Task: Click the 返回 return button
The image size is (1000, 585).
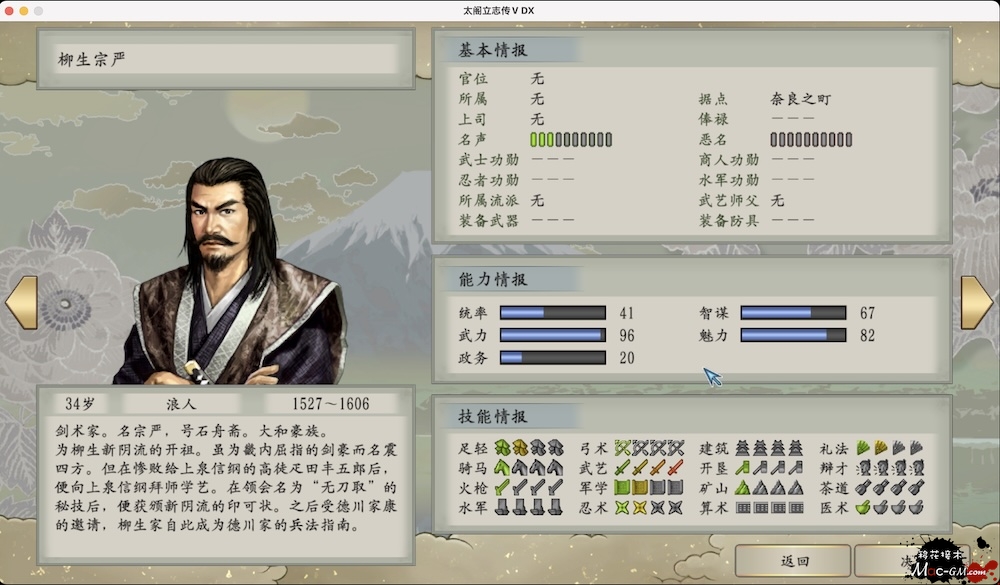Action: tap(793, 561)
